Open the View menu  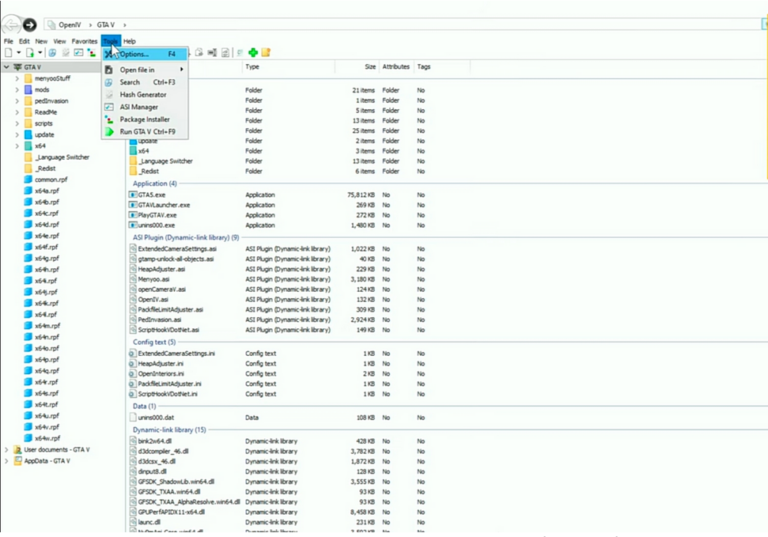click(x=60, y=41)
